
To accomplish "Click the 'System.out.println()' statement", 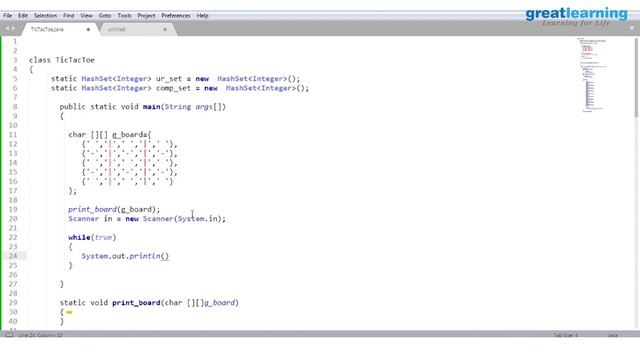I will (125, 256).
